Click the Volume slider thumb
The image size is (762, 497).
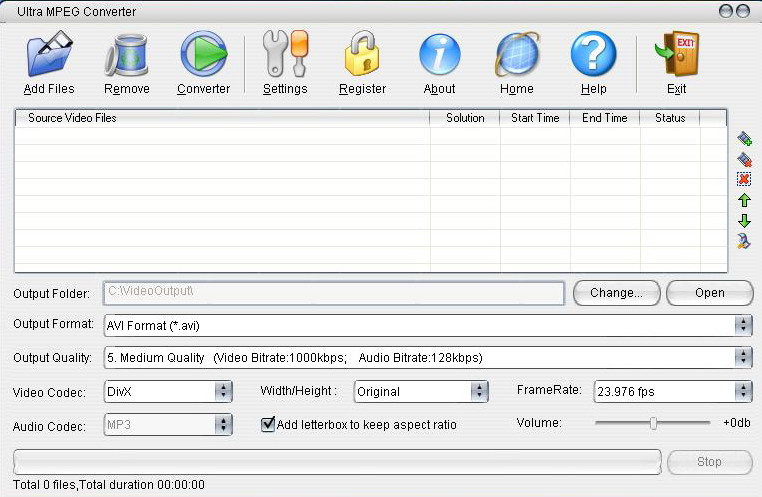(654, 423)
